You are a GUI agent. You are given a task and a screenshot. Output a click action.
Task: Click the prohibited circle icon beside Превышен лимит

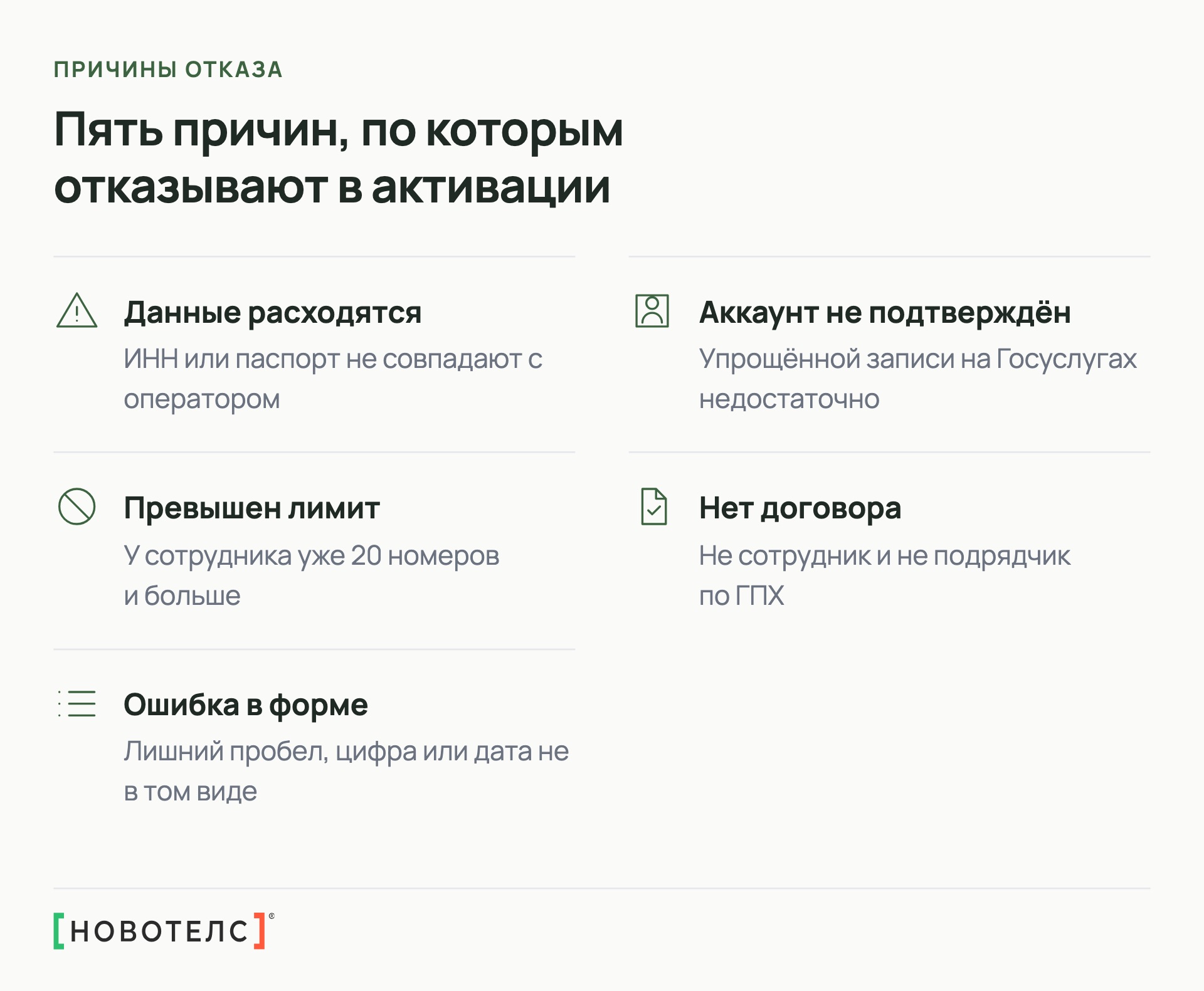coord(77,506)
